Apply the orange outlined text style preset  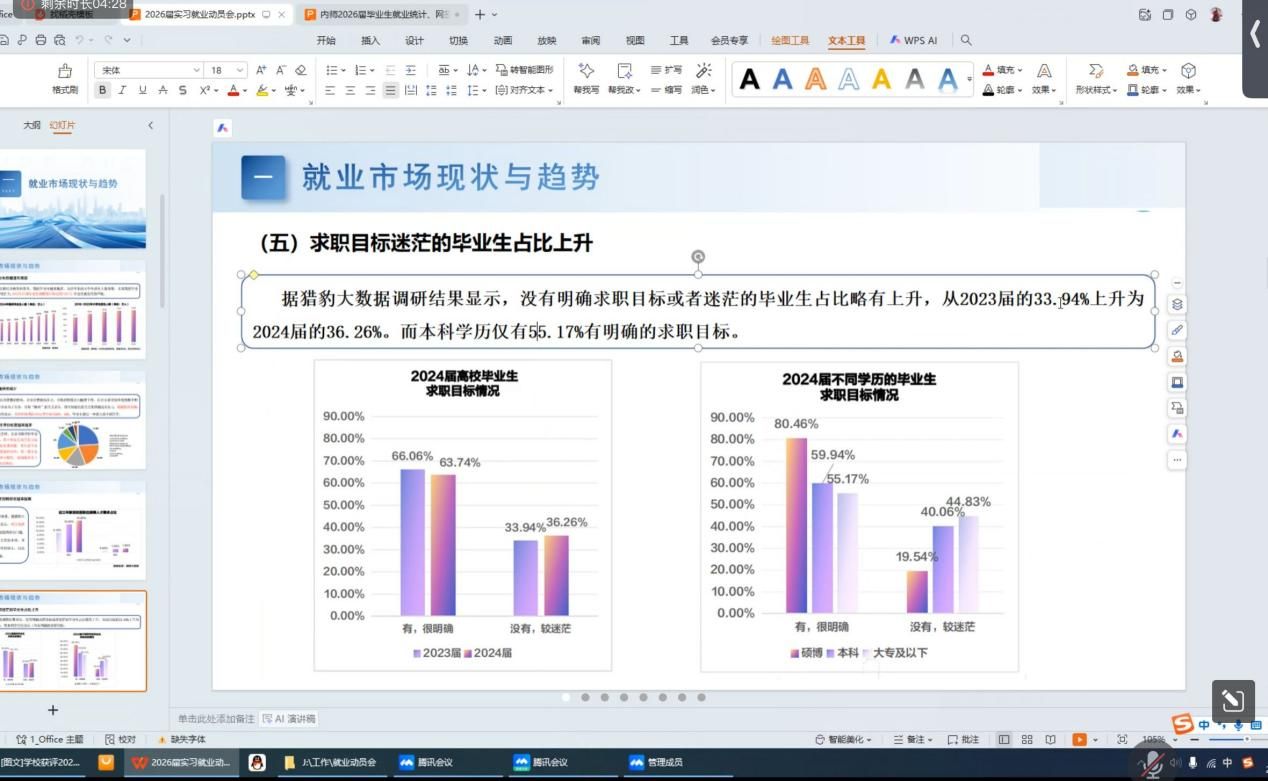click(816, 79)
